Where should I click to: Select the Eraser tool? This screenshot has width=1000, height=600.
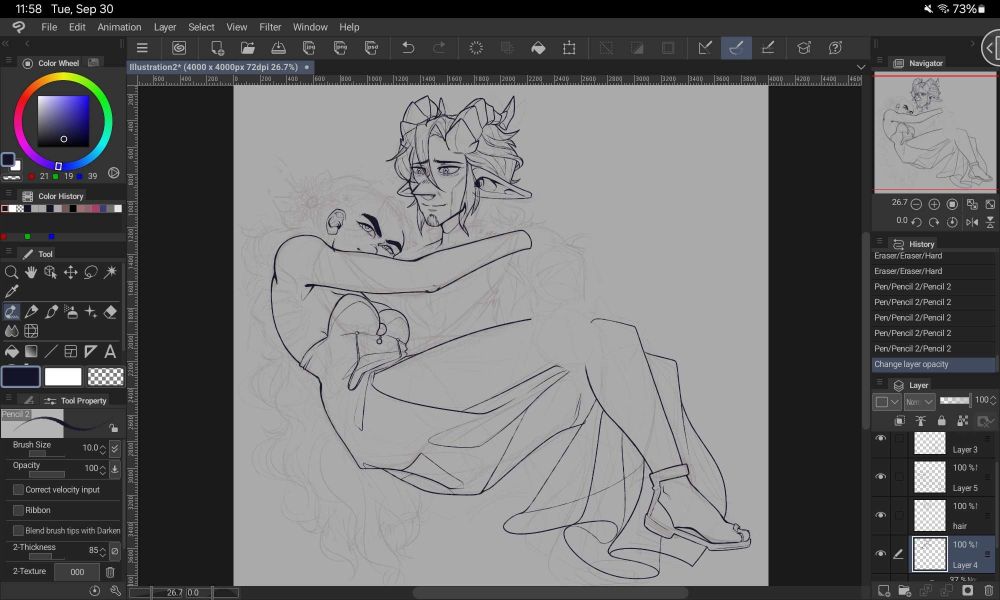tap(108, 311)
